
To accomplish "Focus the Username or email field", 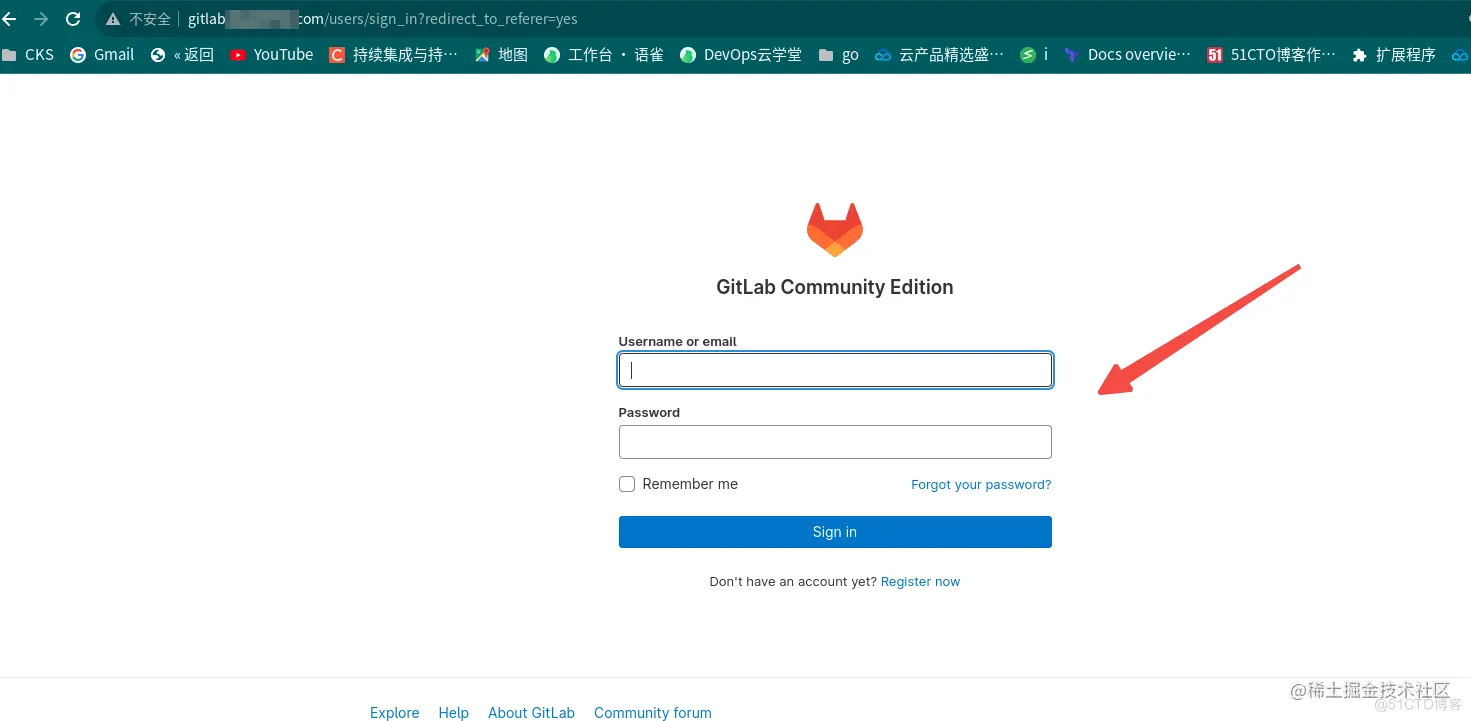I will coord(835,370).
